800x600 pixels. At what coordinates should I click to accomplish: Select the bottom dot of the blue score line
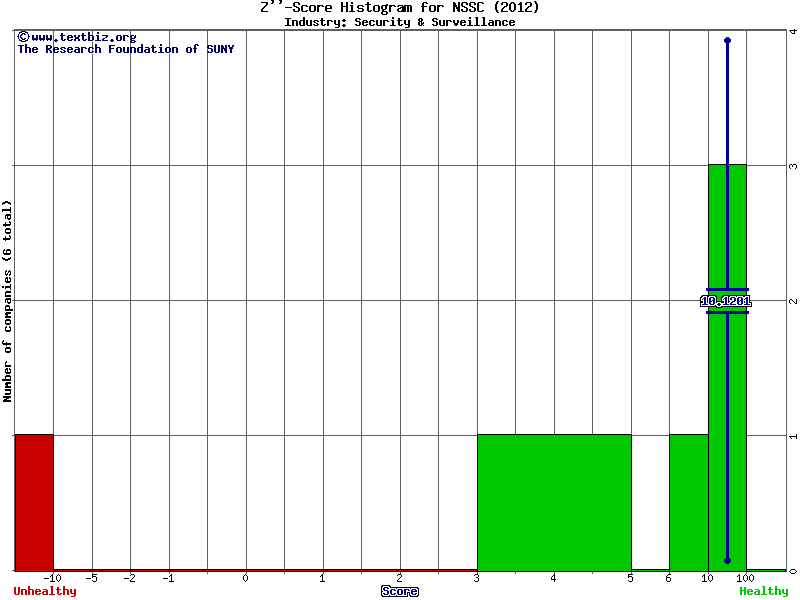728,561
